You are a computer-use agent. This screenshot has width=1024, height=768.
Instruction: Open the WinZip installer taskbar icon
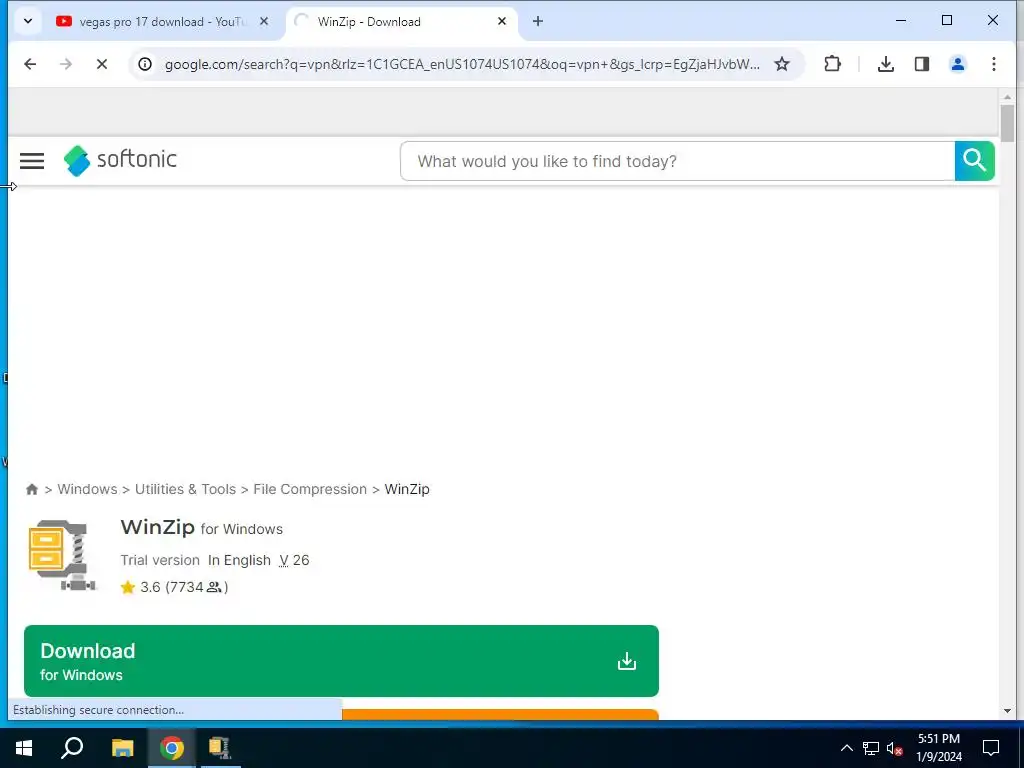coord(220,748)
